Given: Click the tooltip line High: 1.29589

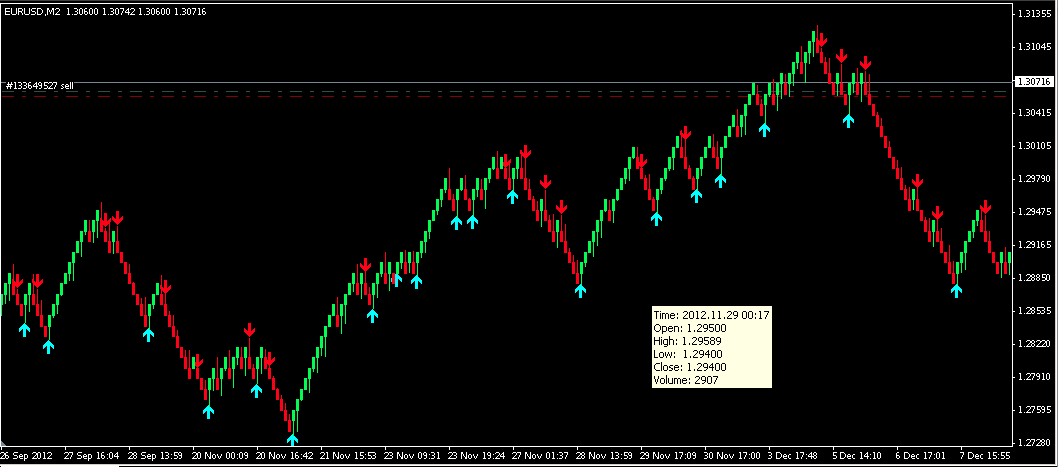Looking at the screenshot, I should pyautogui.click(x=690, y=341).
